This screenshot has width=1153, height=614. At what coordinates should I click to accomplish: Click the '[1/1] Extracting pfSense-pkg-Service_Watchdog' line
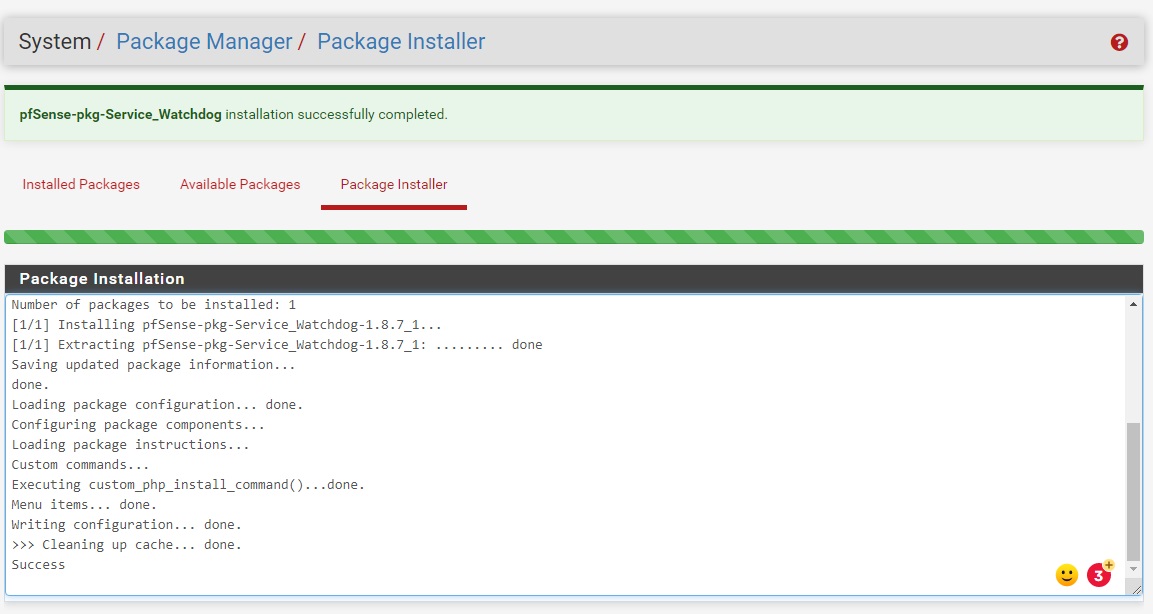tap(277, 345)
